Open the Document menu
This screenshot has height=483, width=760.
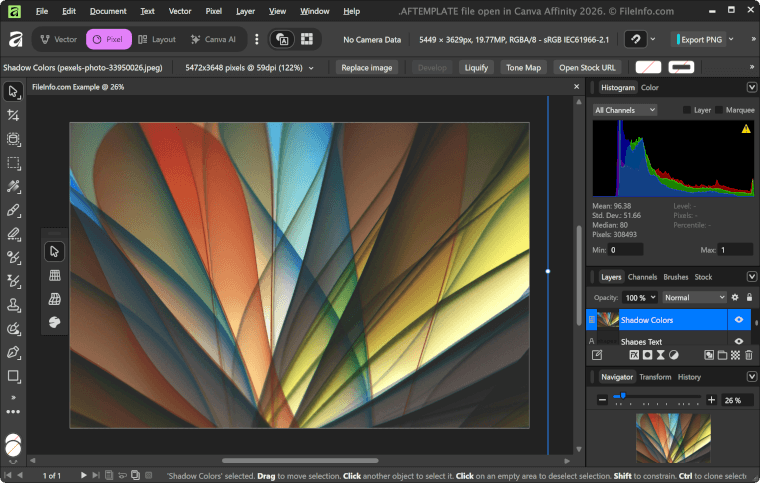click(108, 11)
